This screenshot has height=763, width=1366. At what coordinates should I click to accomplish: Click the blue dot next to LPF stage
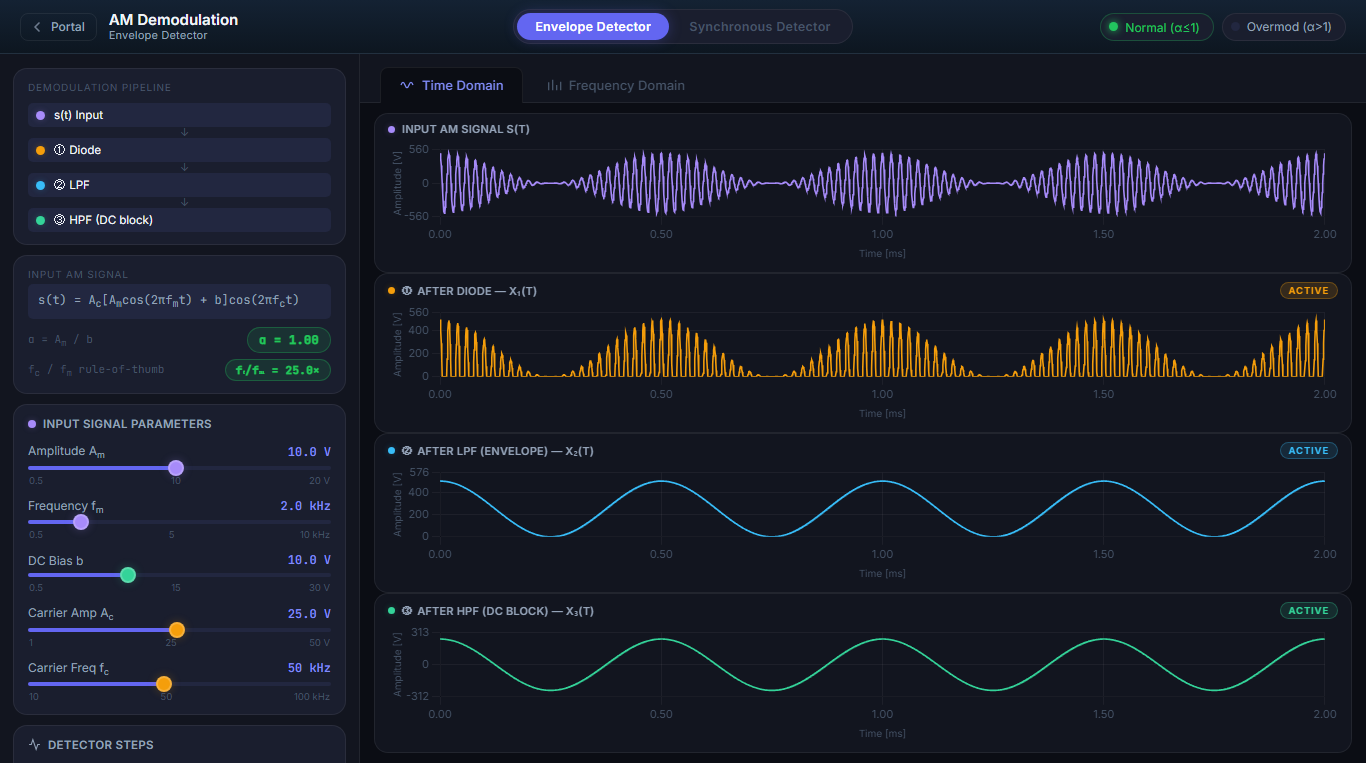click(40, 185)
